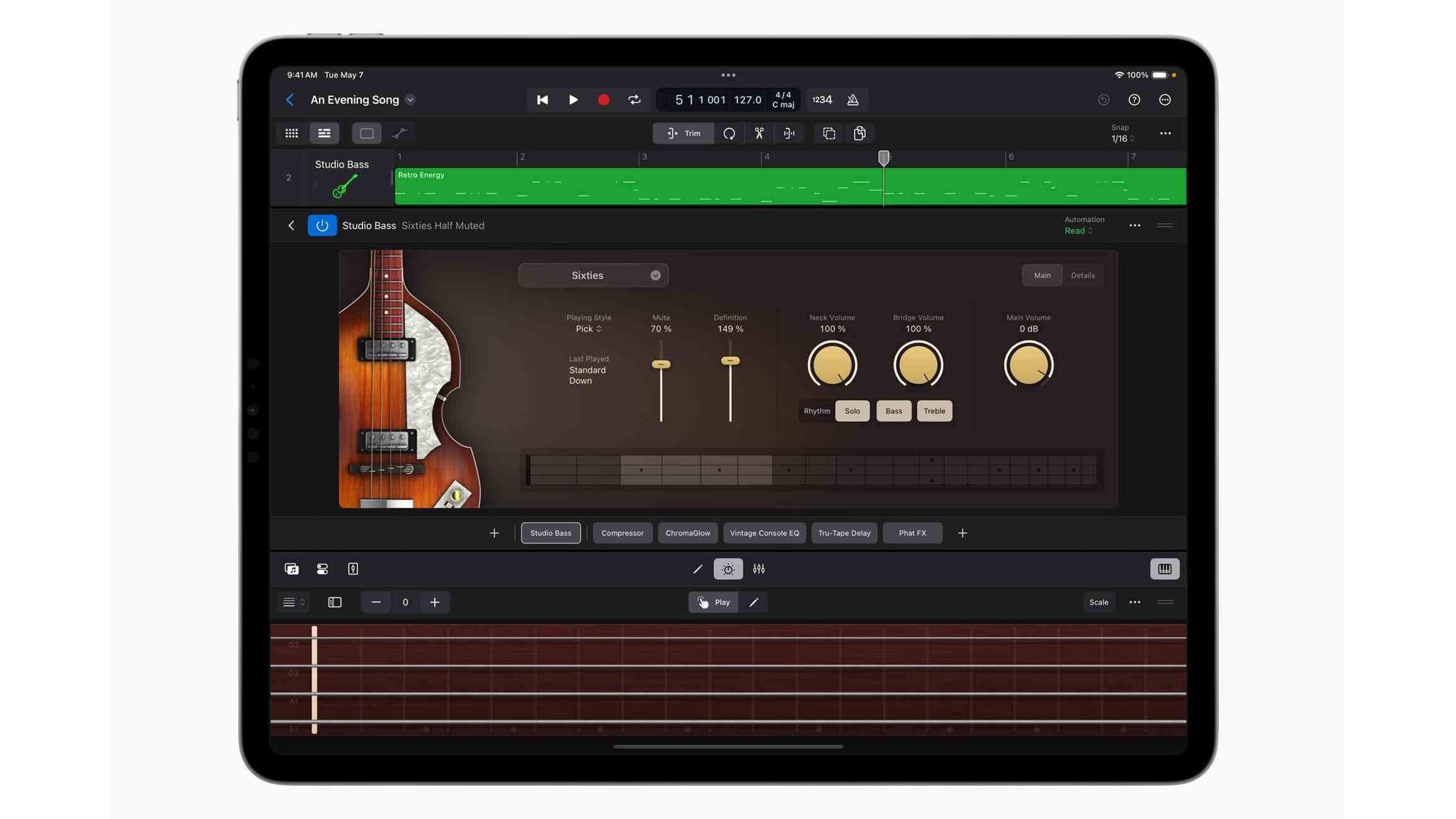Select the Trim tool in toolbar

tap(684, 133)
